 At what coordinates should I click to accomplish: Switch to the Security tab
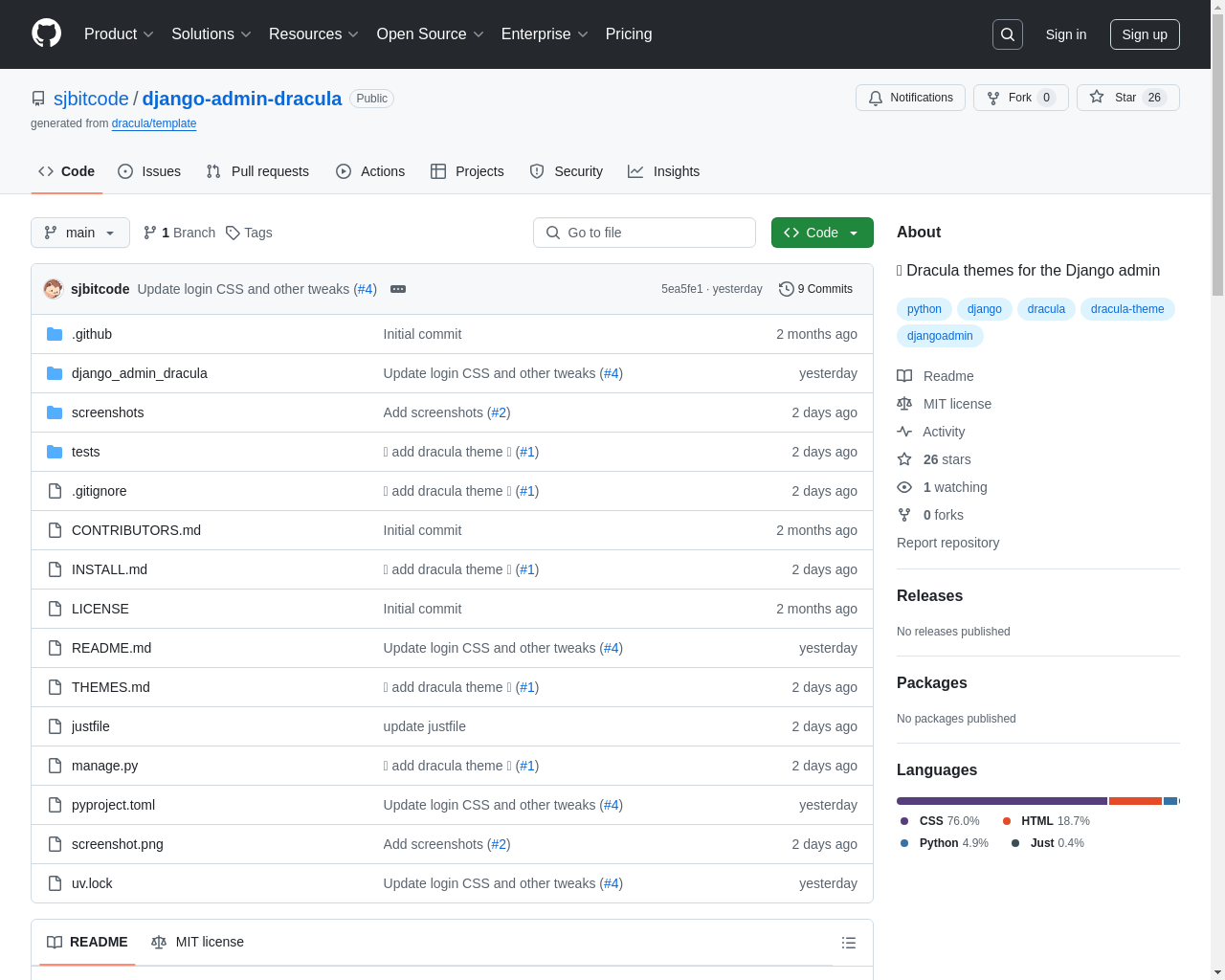click(x=567, y=171)
